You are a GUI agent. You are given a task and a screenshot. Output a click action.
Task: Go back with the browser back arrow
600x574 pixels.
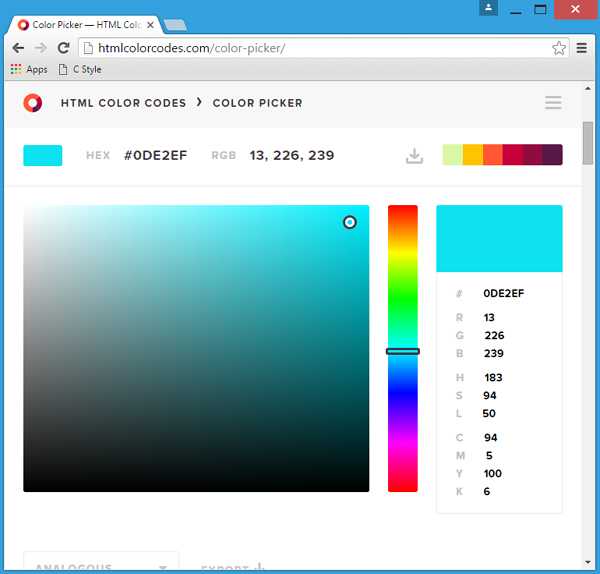[x=18, y=48]
